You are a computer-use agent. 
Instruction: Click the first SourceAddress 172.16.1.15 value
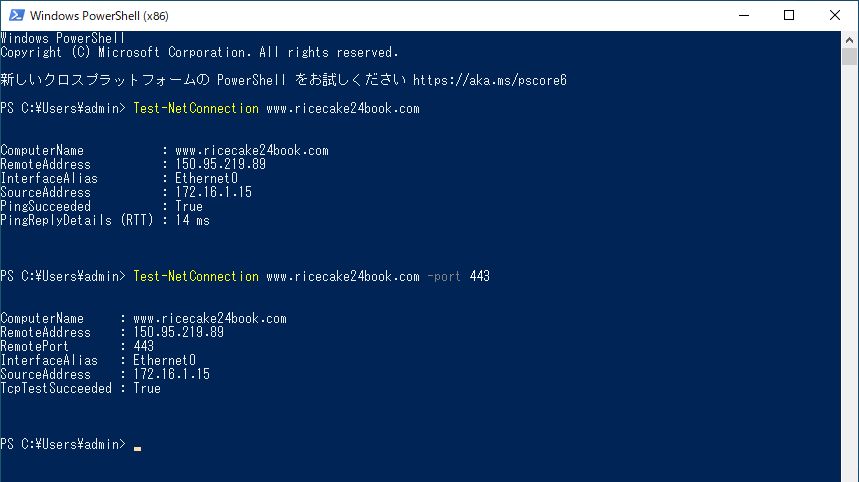(x=214, y=192)
